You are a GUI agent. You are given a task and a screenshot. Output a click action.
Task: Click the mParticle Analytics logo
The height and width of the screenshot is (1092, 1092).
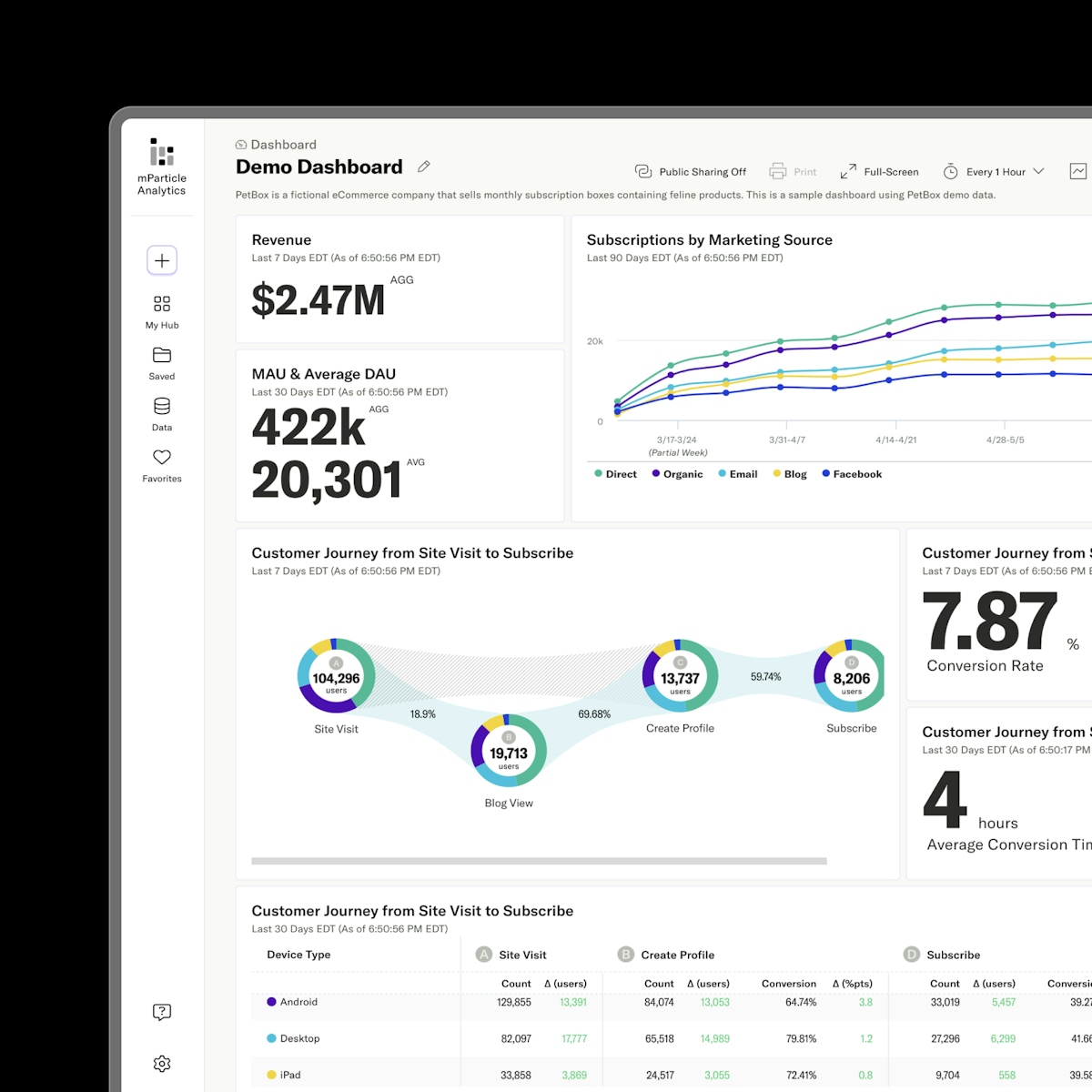[161, 164]
